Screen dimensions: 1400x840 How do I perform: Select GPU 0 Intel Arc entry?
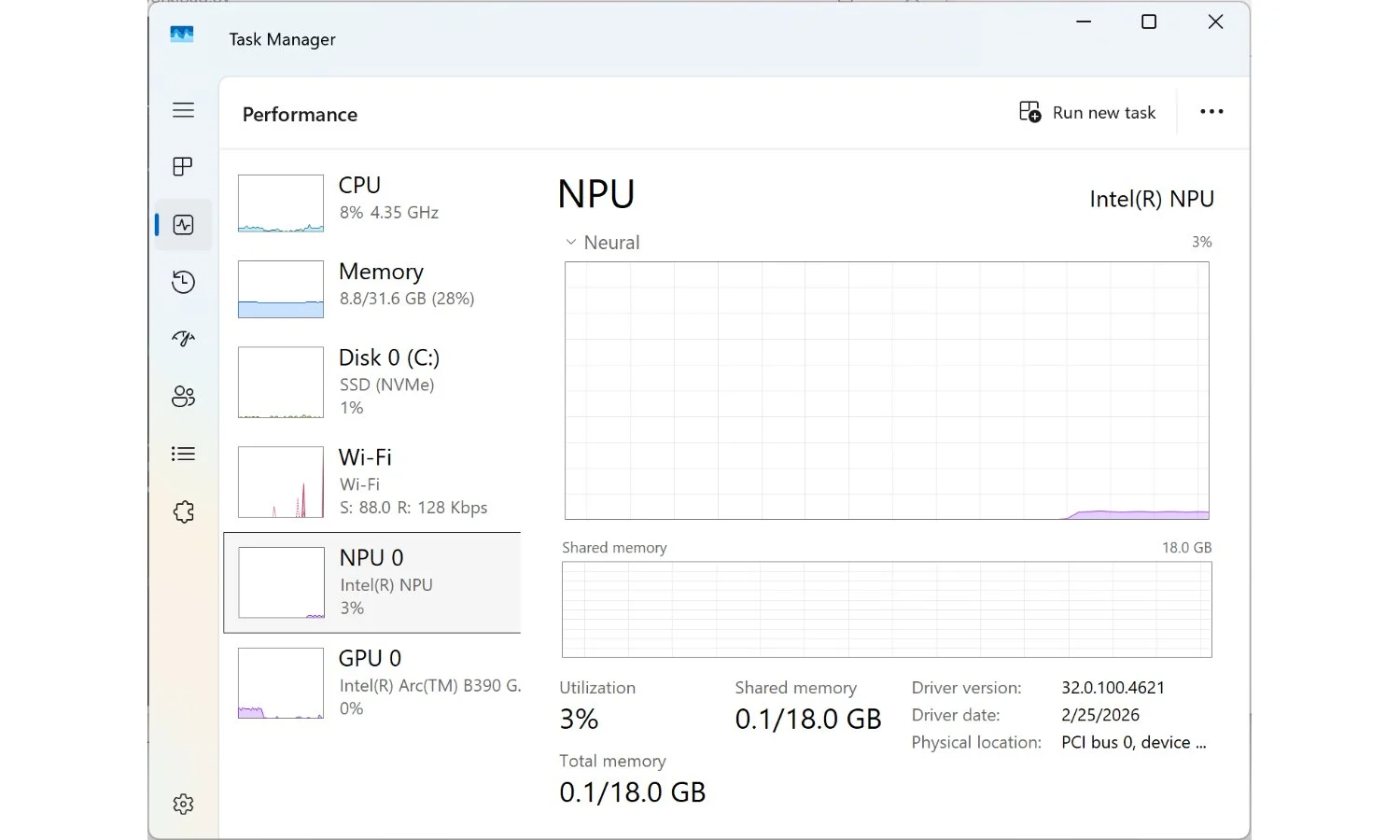click(x=372, y=683)
